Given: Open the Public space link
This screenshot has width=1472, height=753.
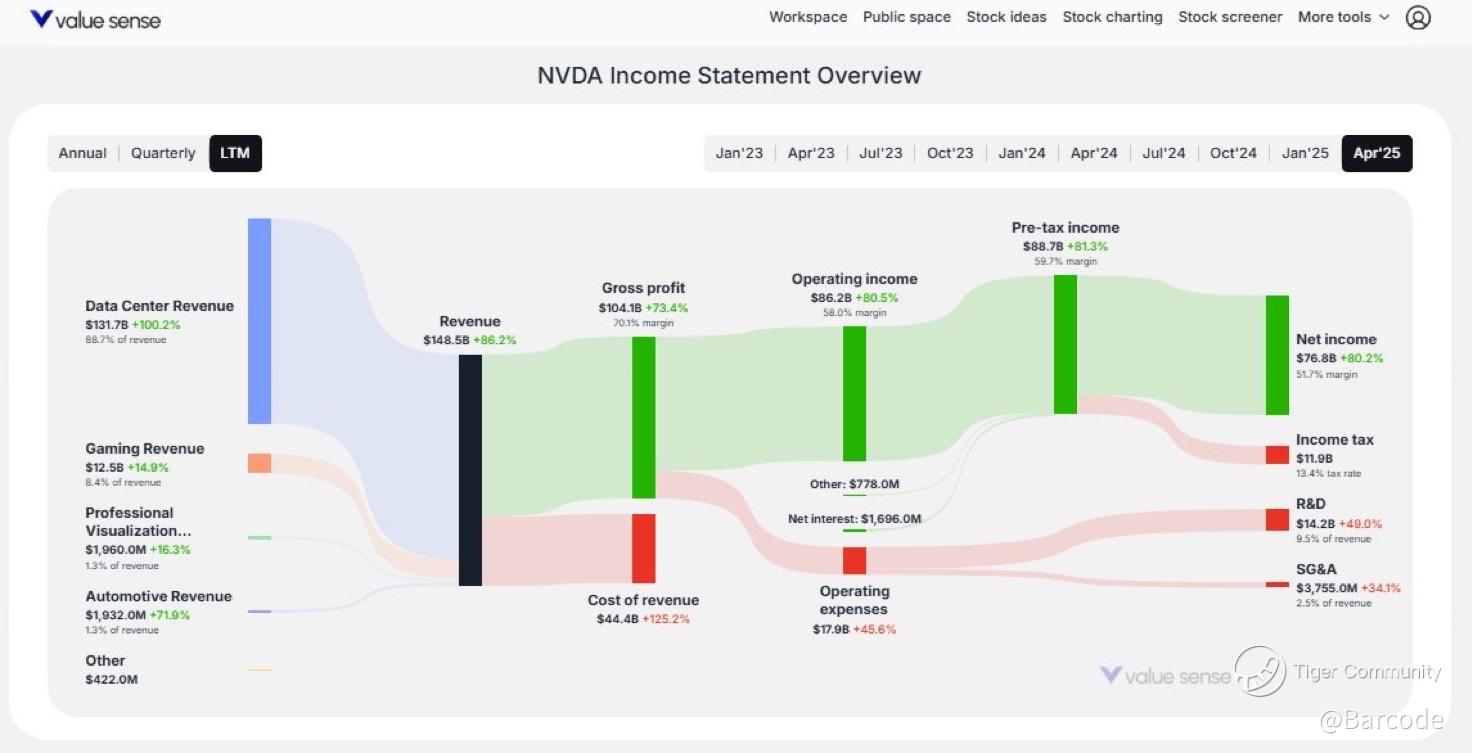Looking at the screenshot, I should click(x=907, y=17).
